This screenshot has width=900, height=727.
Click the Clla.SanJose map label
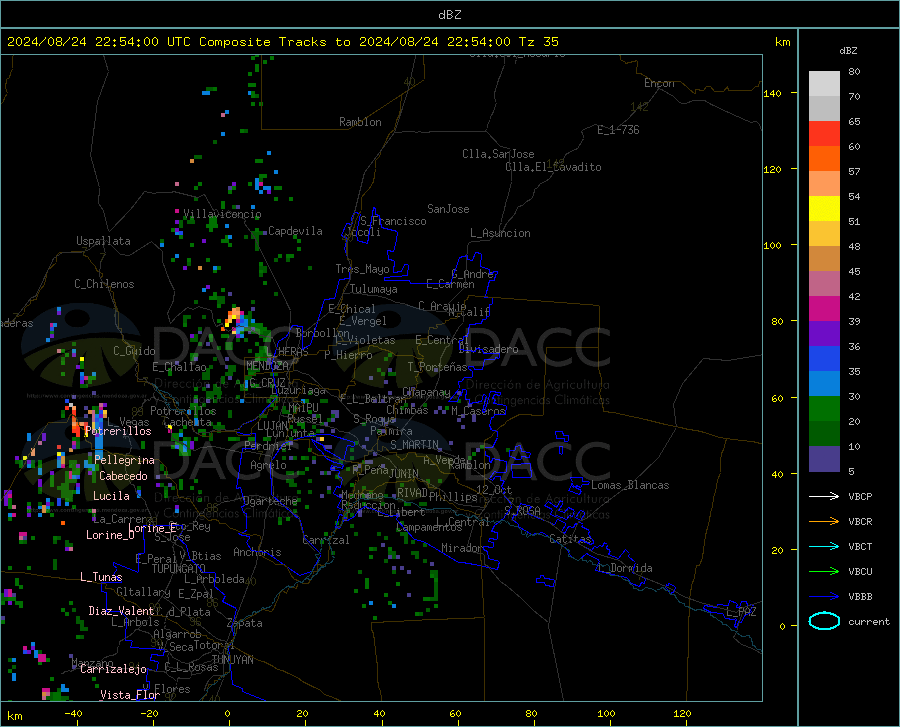point(498,154)
